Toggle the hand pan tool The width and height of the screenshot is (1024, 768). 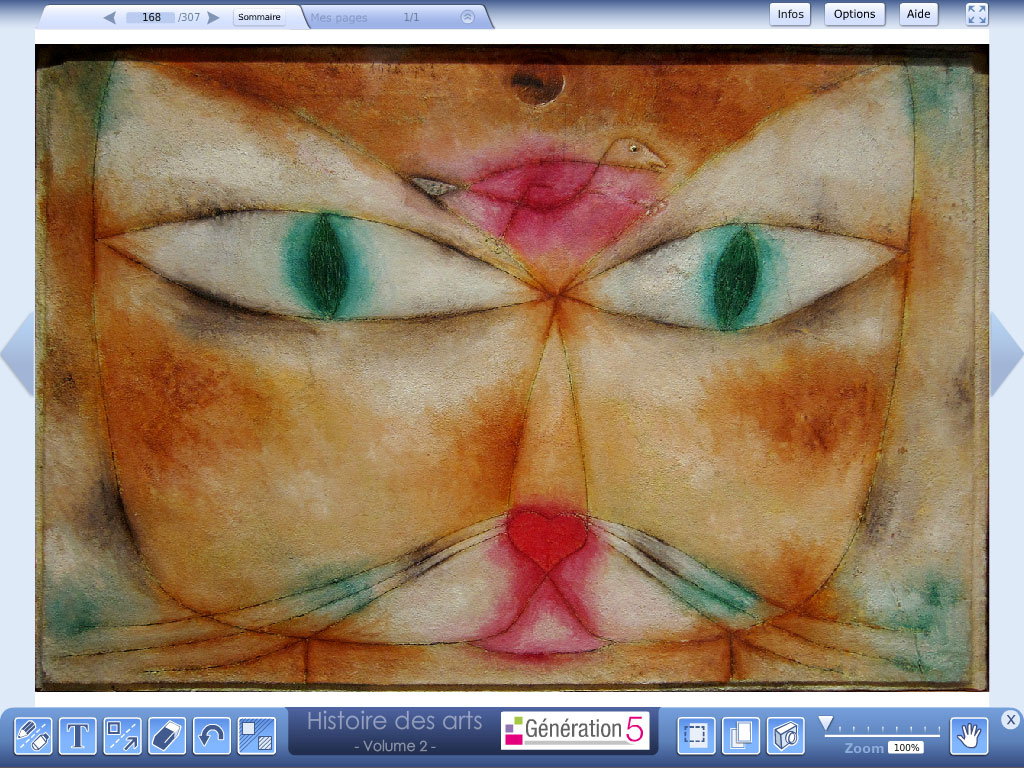969,736
